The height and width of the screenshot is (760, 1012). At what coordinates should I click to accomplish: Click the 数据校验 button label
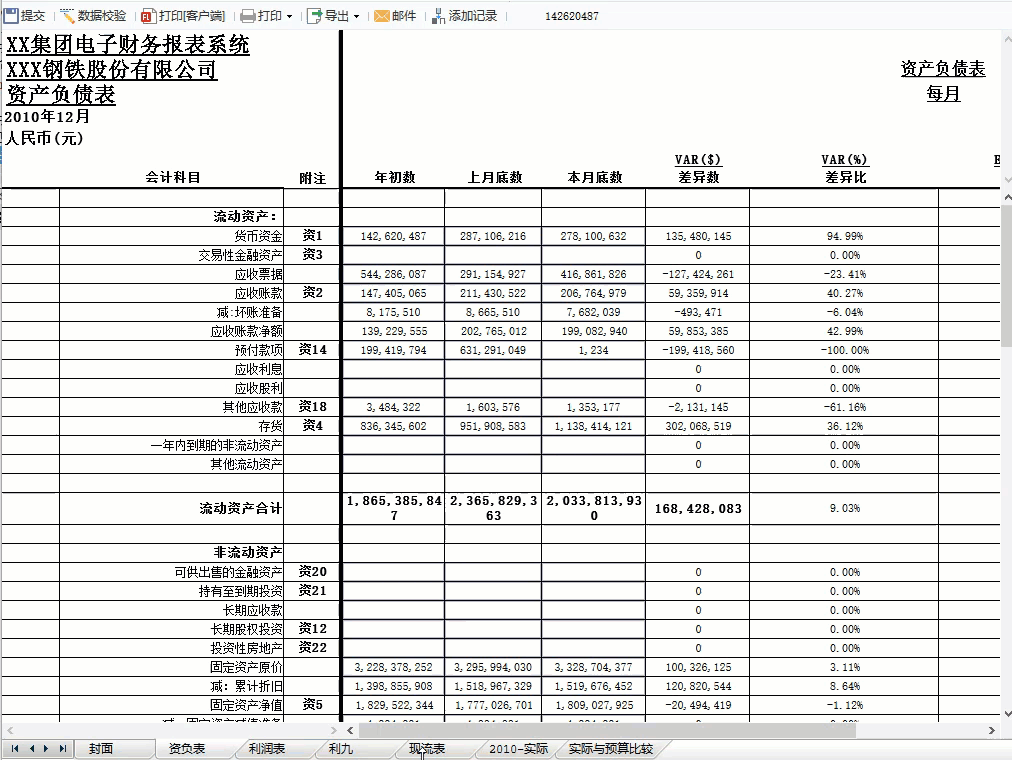[x=102, y=15]
